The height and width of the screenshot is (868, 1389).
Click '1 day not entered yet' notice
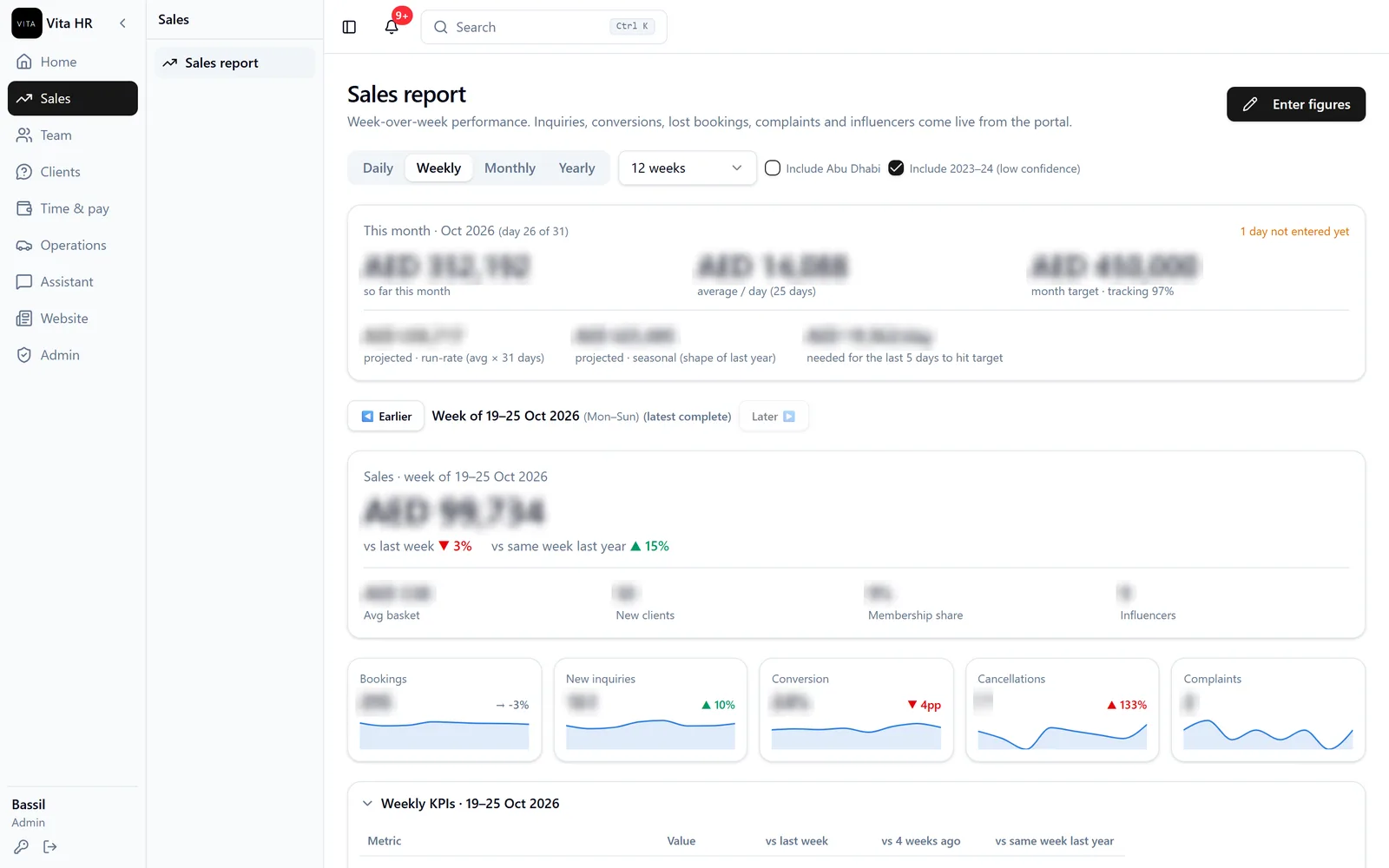click(1294, 232)
